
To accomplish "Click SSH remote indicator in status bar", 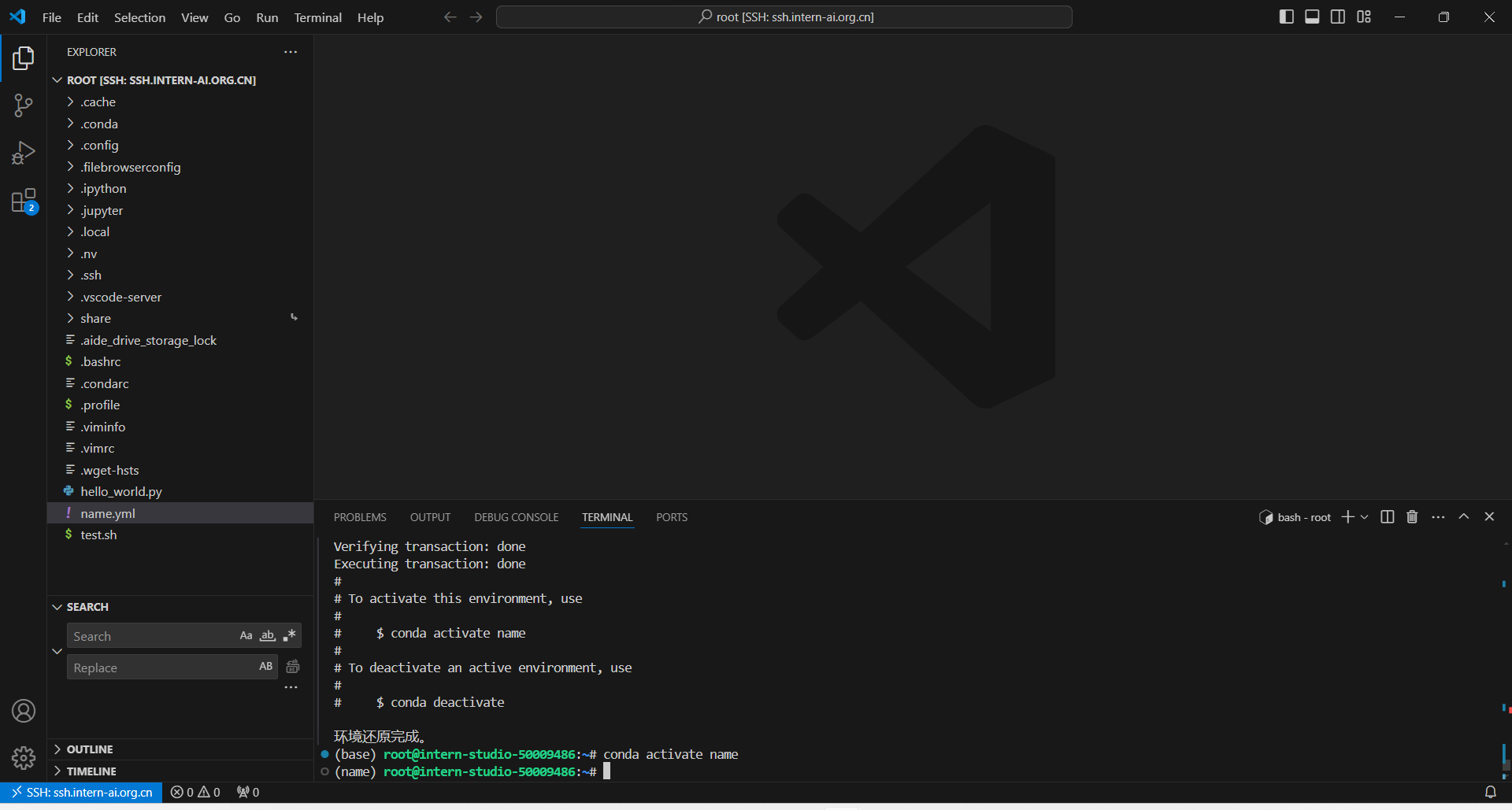I will click(x=82, y=792).
